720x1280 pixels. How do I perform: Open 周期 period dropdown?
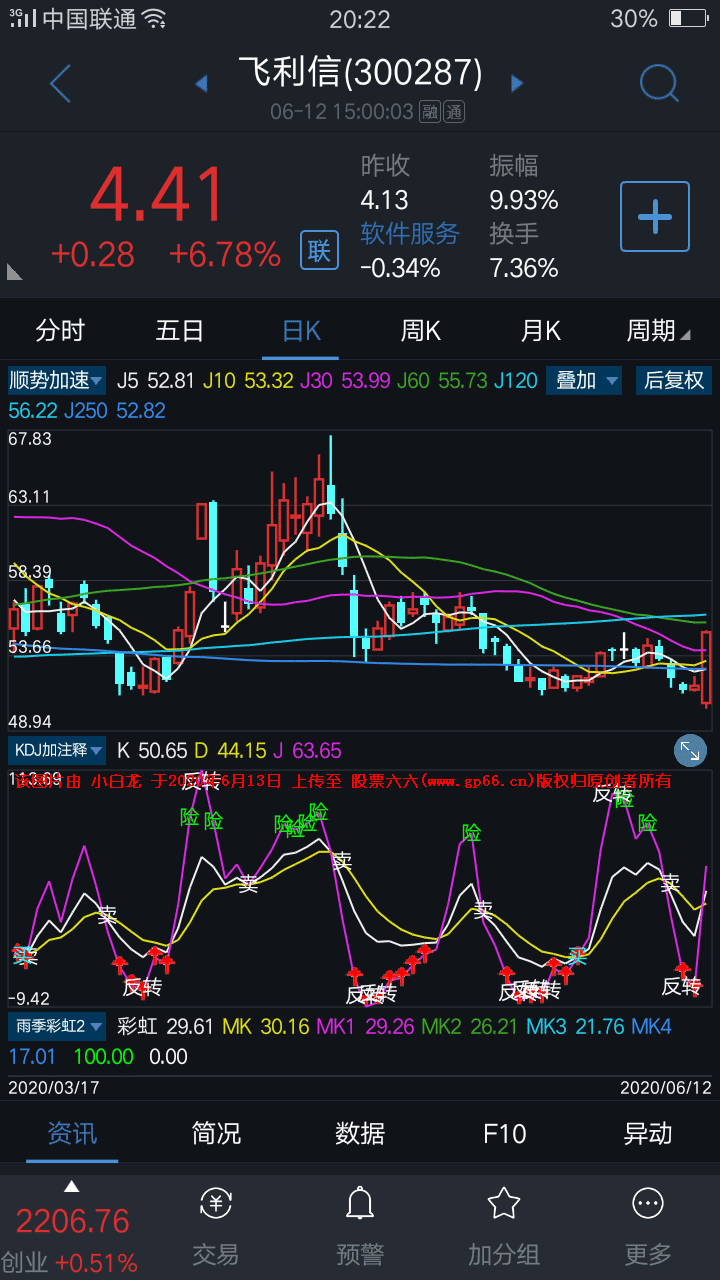click(658, 330)
